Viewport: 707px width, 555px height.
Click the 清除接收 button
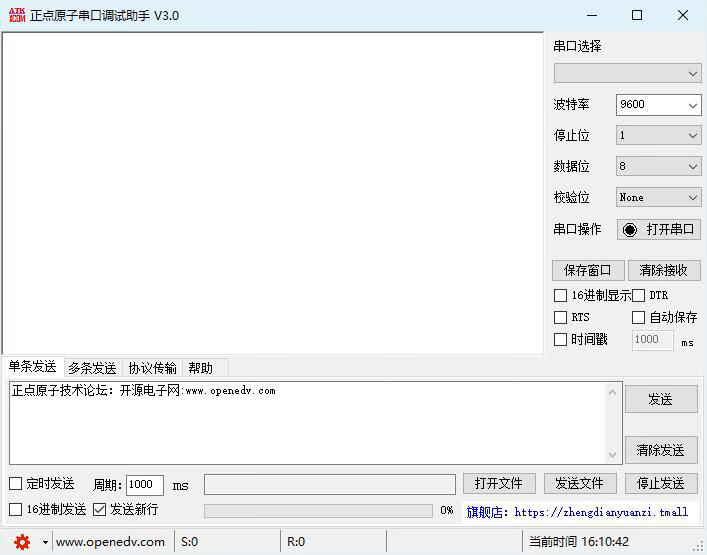pos(663,270)
